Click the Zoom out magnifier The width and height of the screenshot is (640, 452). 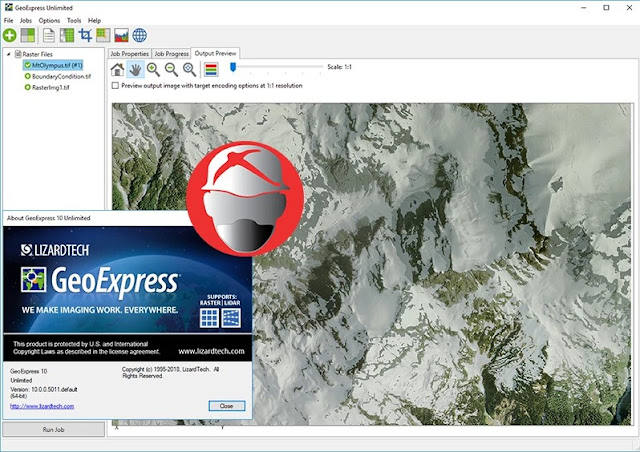171,70
